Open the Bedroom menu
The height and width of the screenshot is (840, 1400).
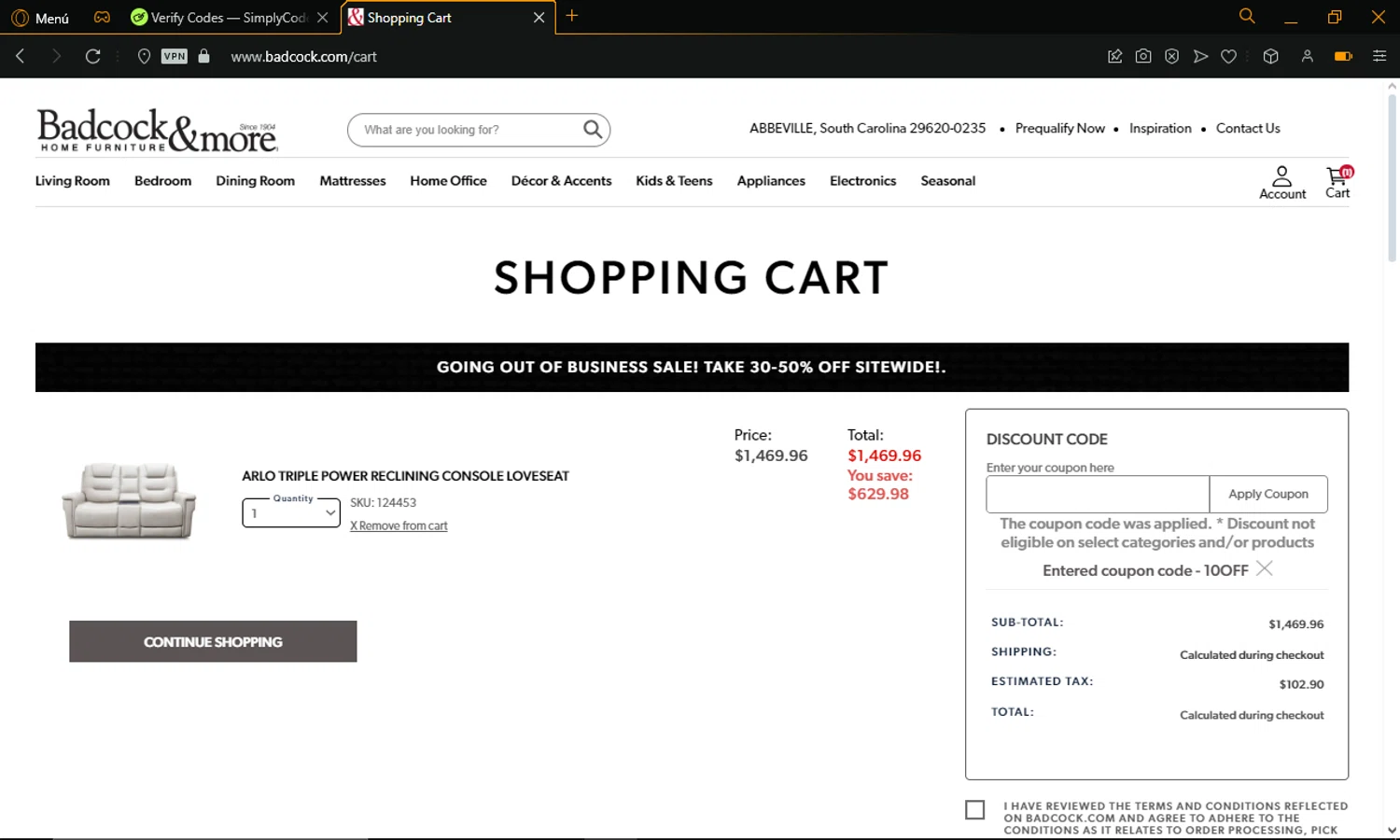point(162,181)
